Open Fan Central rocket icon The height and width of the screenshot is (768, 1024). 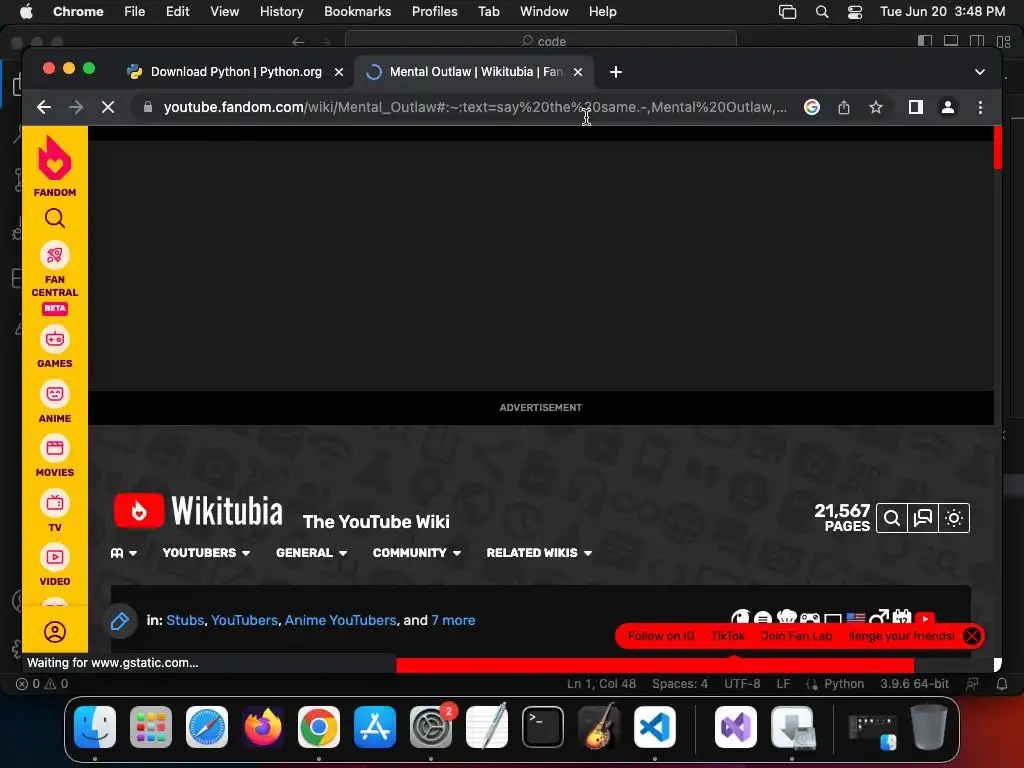[55, 255]
